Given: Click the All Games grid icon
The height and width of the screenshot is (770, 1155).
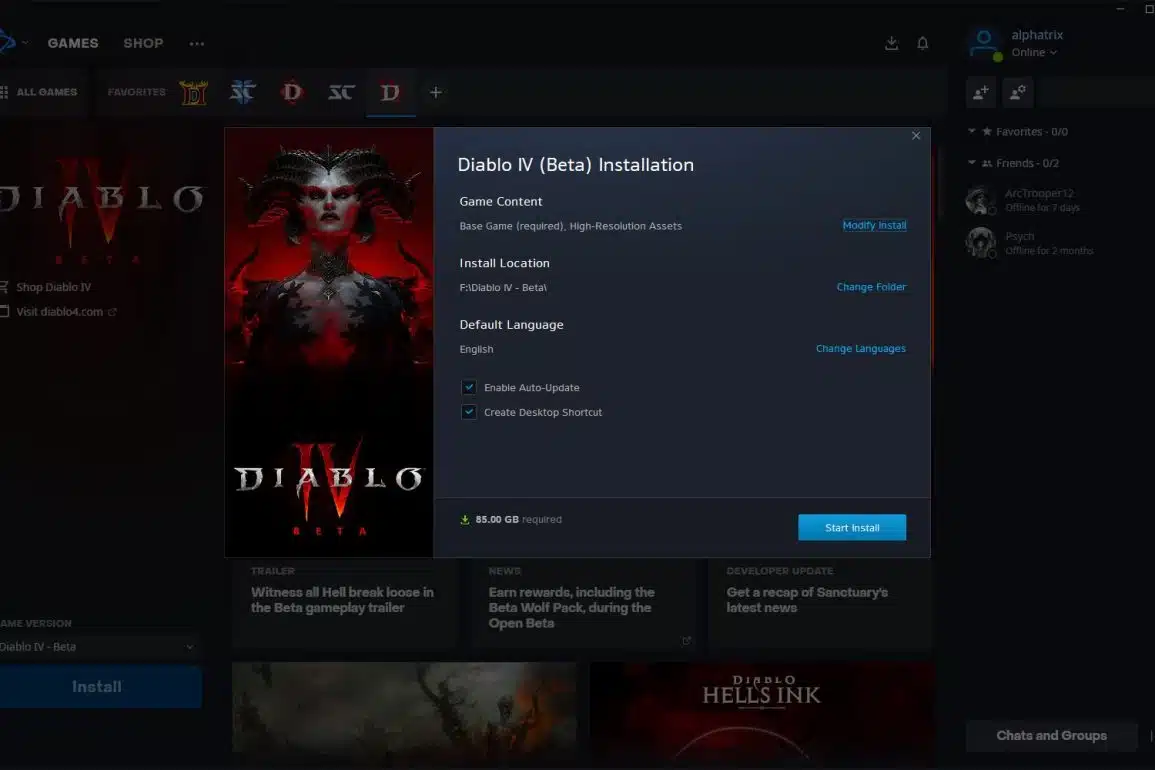Looking at the screenshot, I should [4, 92].
